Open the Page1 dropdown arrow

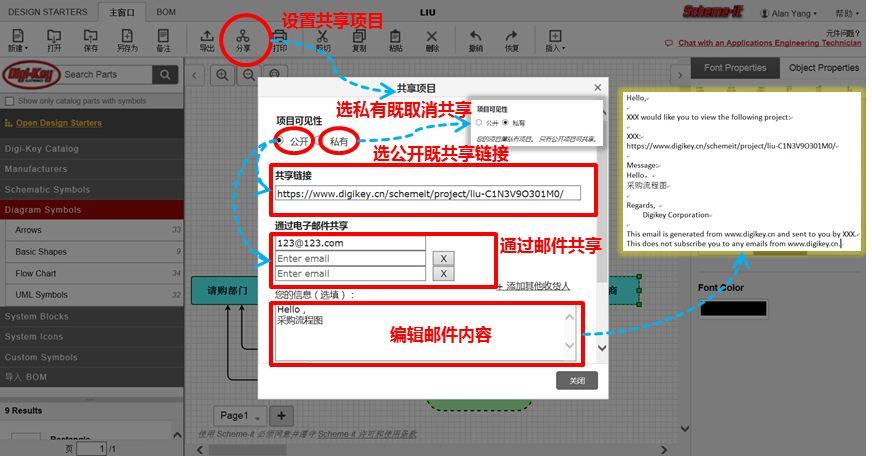point(257,417)
